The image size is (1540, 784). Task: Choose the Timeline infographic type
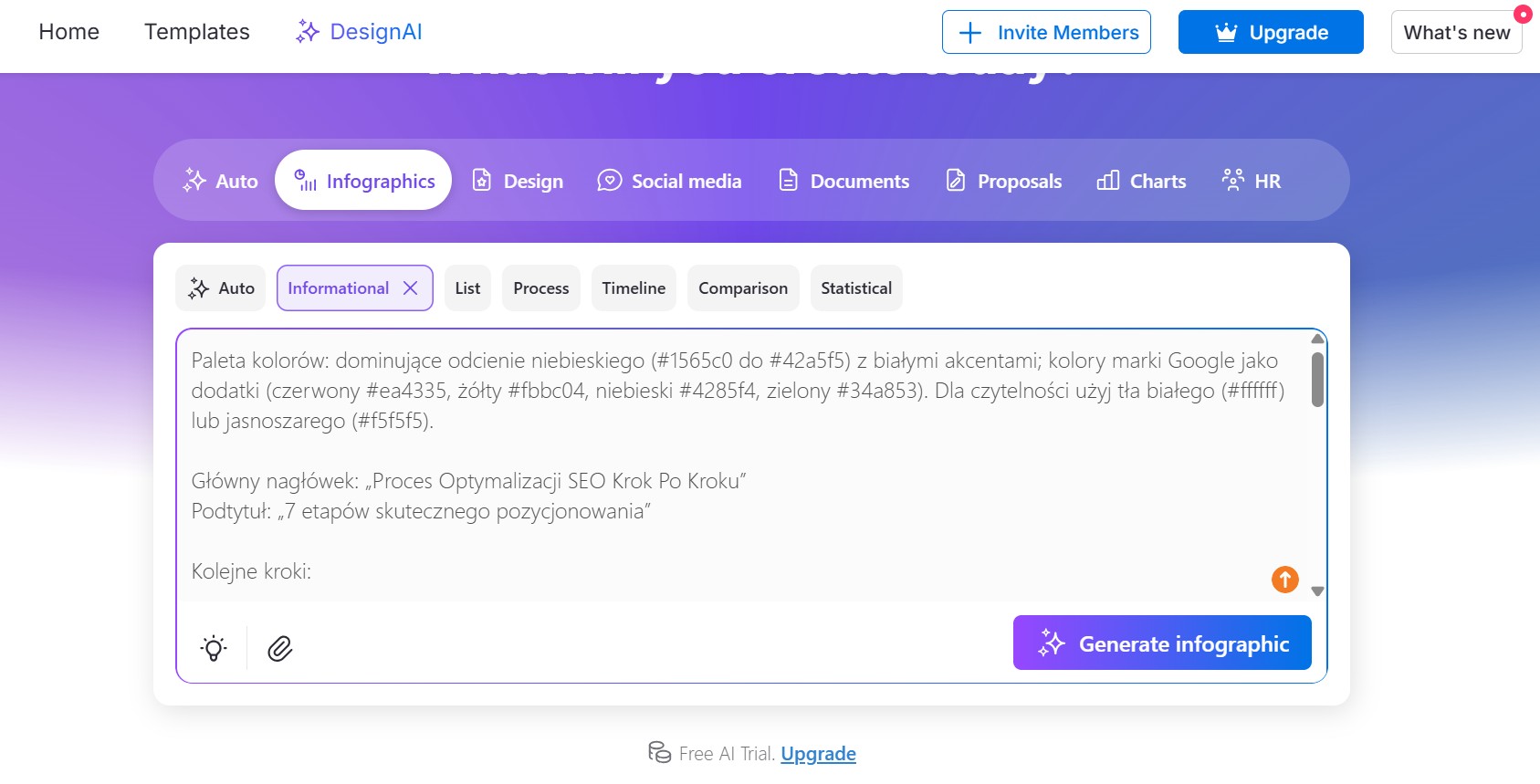[x=634, y=288]
